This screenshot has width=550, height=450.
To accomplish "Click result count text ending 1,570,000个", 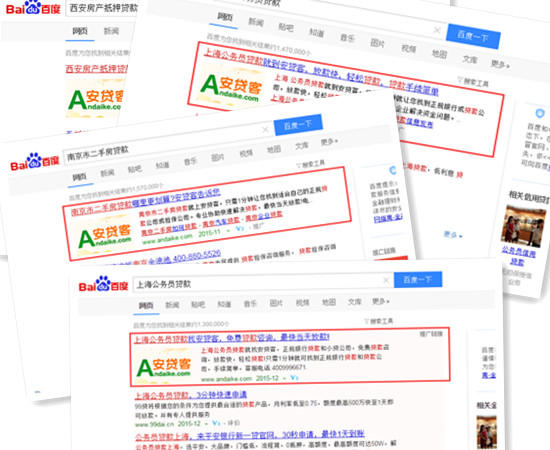I will click(x=116, y=192).
